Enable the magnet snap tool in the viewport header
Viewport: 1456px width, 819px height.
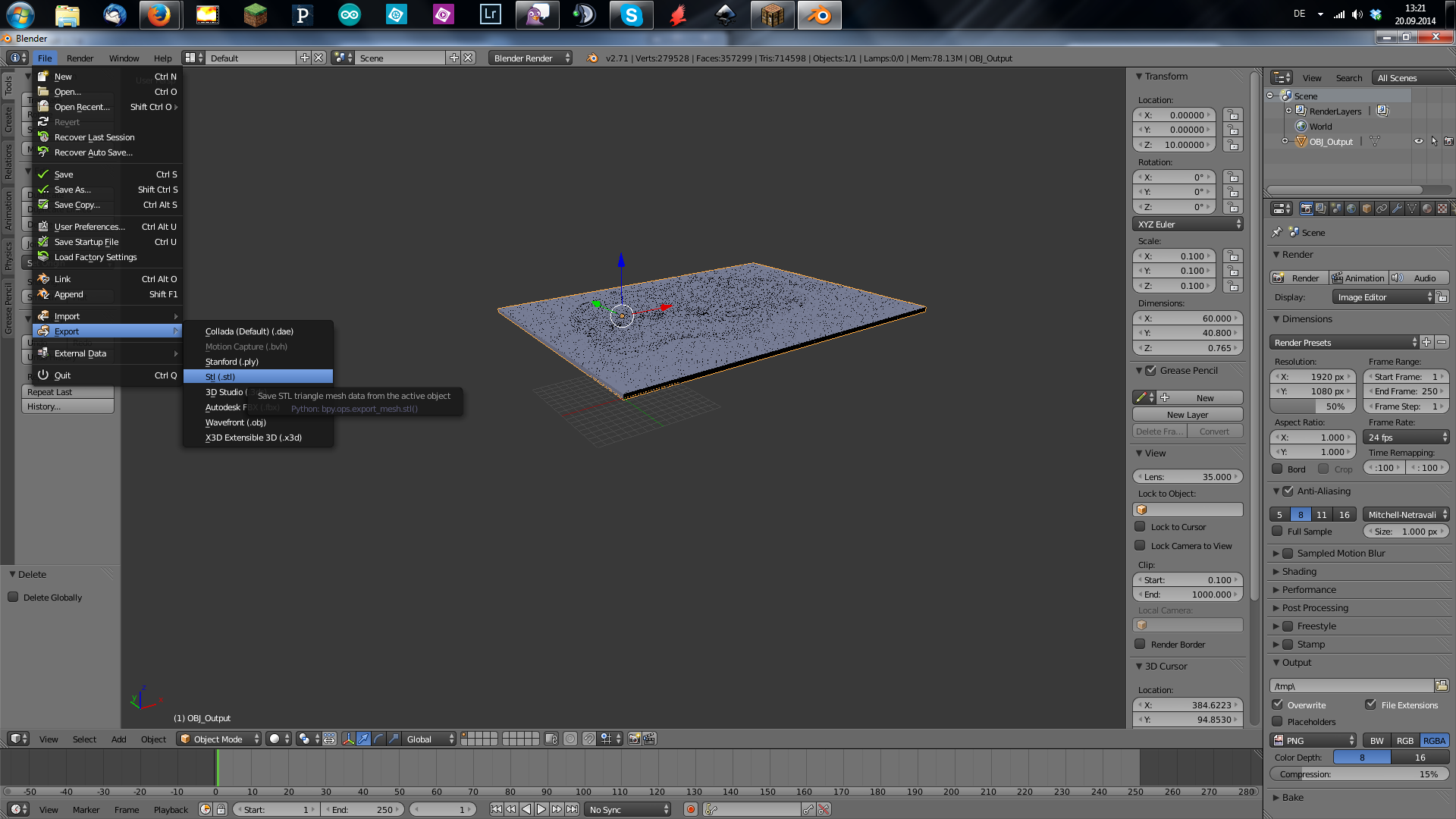pos(588,738)
